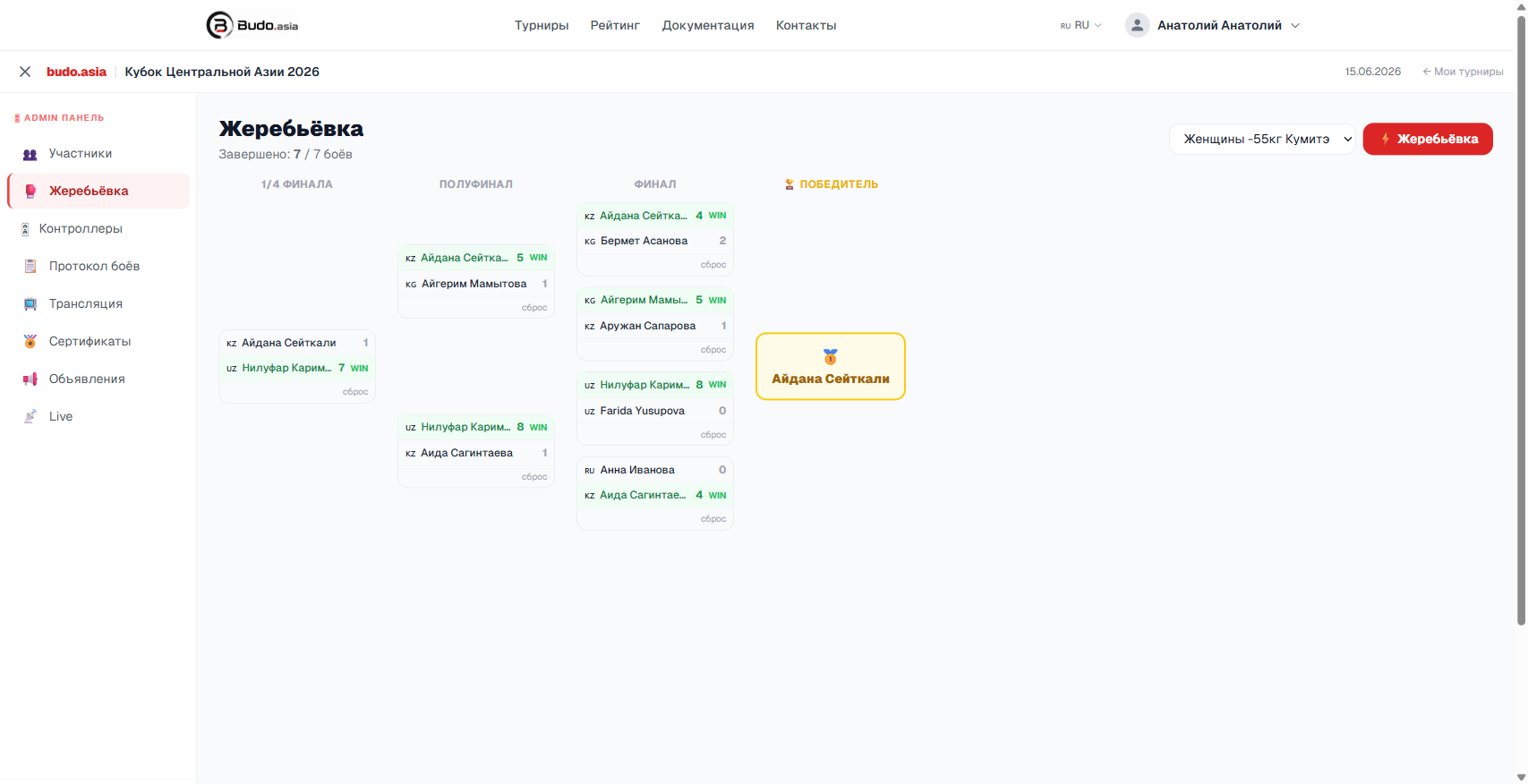Screen dimensions: 1528x784
Task: Select Аида Сагинтаева in the semifinal card
Action: (x=476, y=453)
